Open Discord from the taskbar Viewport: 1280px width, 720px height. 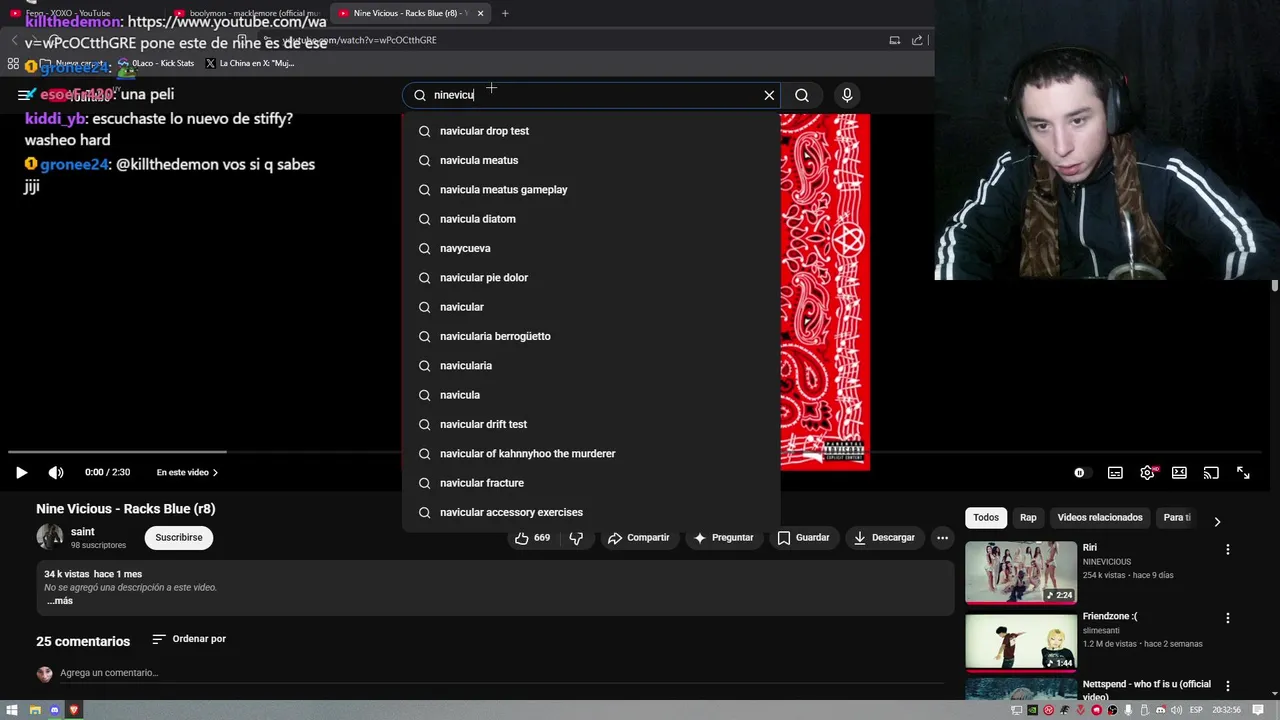(x=54, y=710)
